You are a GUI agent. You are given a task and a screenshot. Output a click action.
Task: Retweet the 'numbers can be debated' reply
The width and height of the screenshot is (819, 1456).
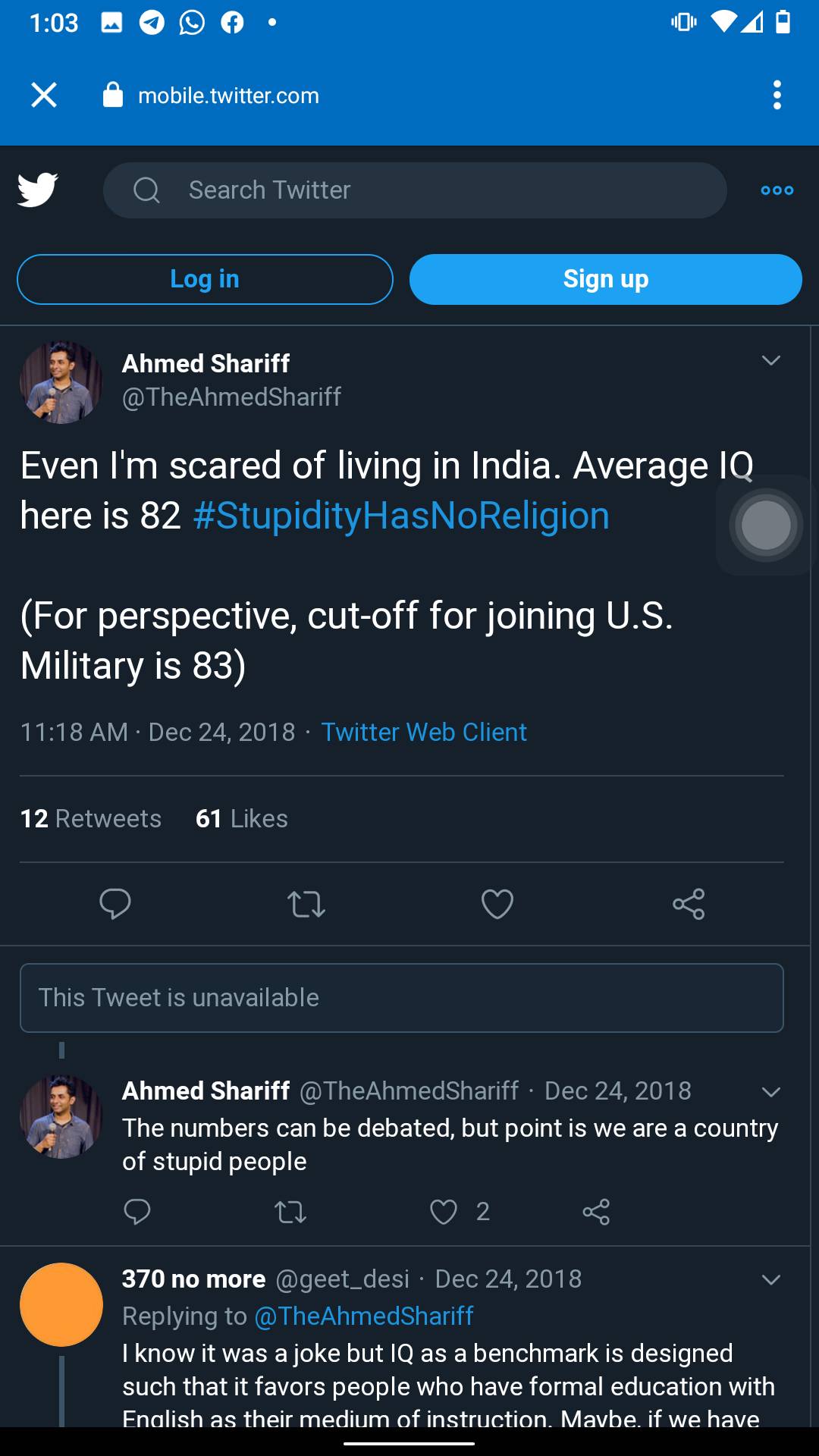tap(290, 1212)
